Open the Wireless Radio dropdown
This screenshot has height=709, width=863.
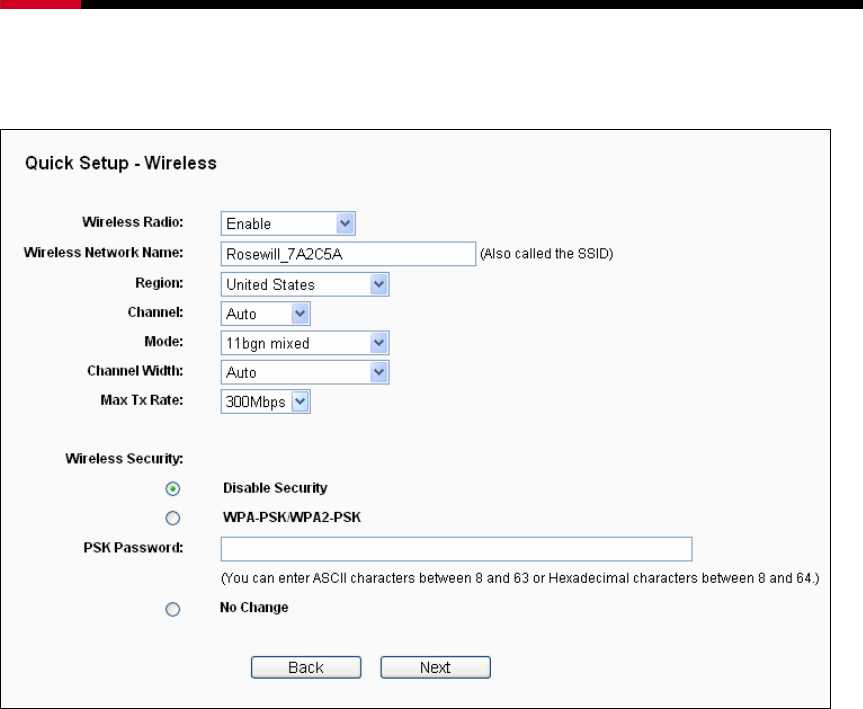[288, 223]
